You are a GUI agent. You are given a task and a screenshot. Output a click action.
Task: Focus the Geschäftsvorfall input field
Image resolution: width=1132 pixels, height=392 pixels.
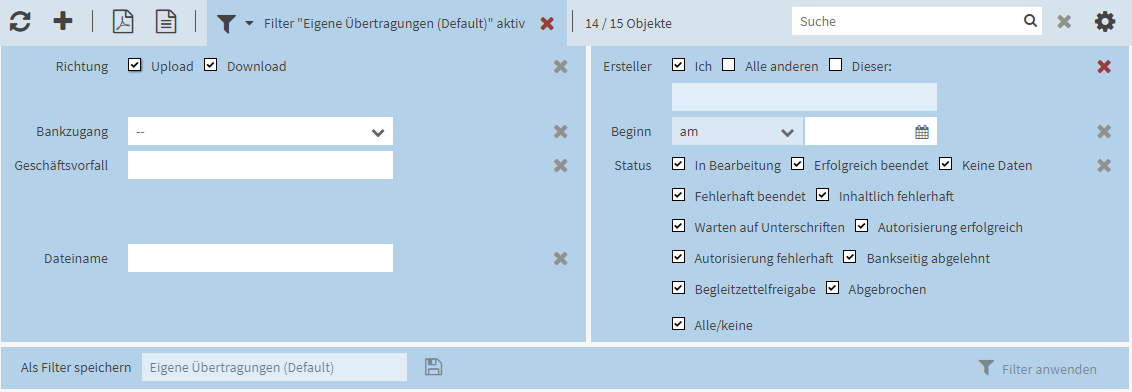click(261, 165)
